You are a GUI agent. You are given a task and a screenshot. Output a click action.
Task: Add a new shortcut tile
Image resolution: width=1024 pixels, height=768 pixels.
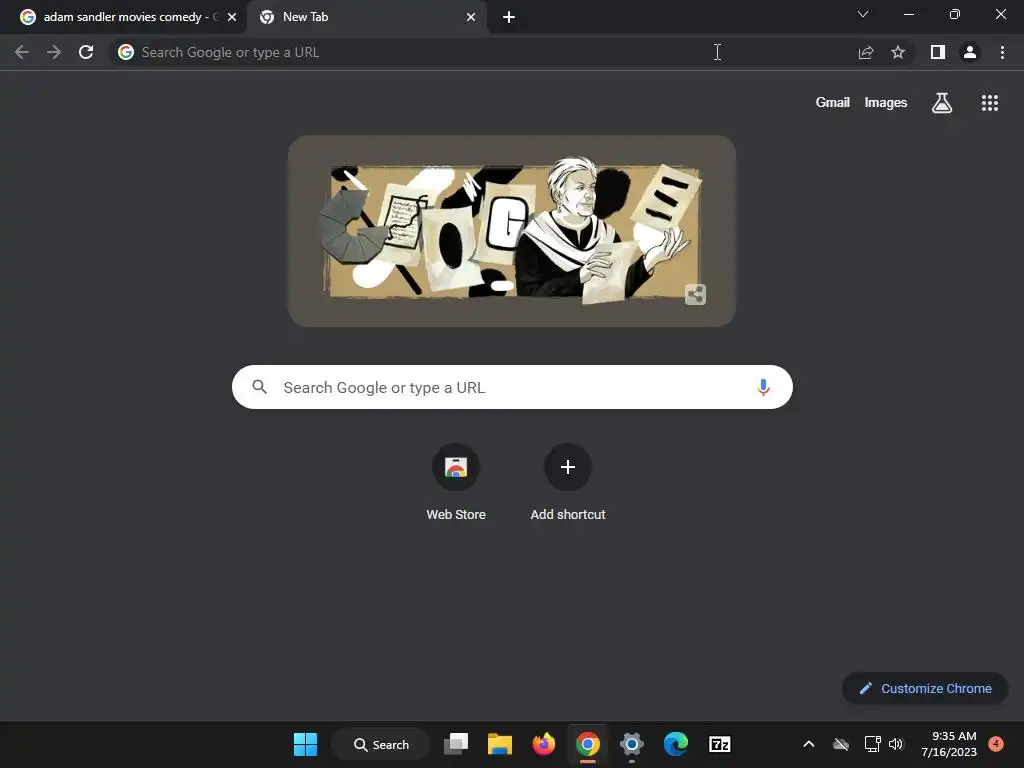click(568, 482)
